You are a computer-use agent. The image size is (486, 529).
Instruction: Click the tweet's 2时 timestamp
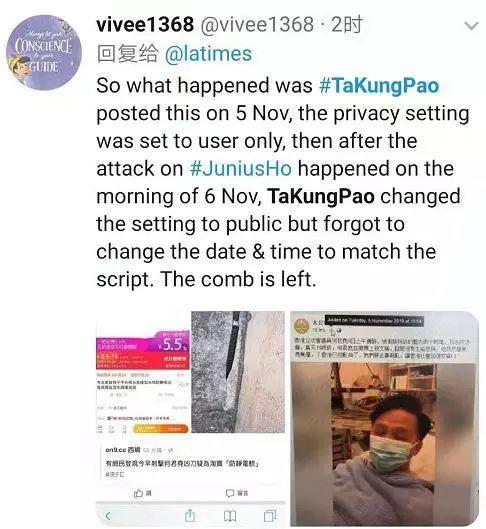[347, 25]
